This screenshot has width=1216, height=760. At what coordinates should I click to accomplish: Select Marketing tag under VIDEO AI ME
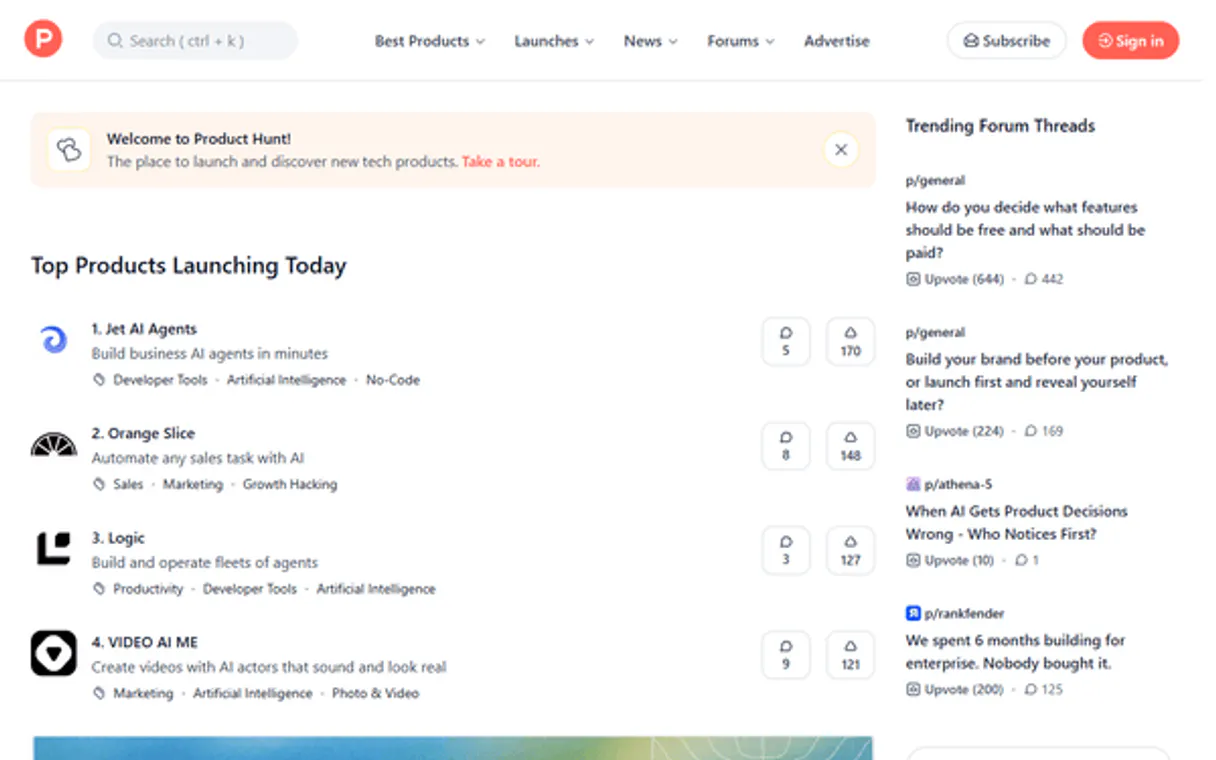pos(143,693)
